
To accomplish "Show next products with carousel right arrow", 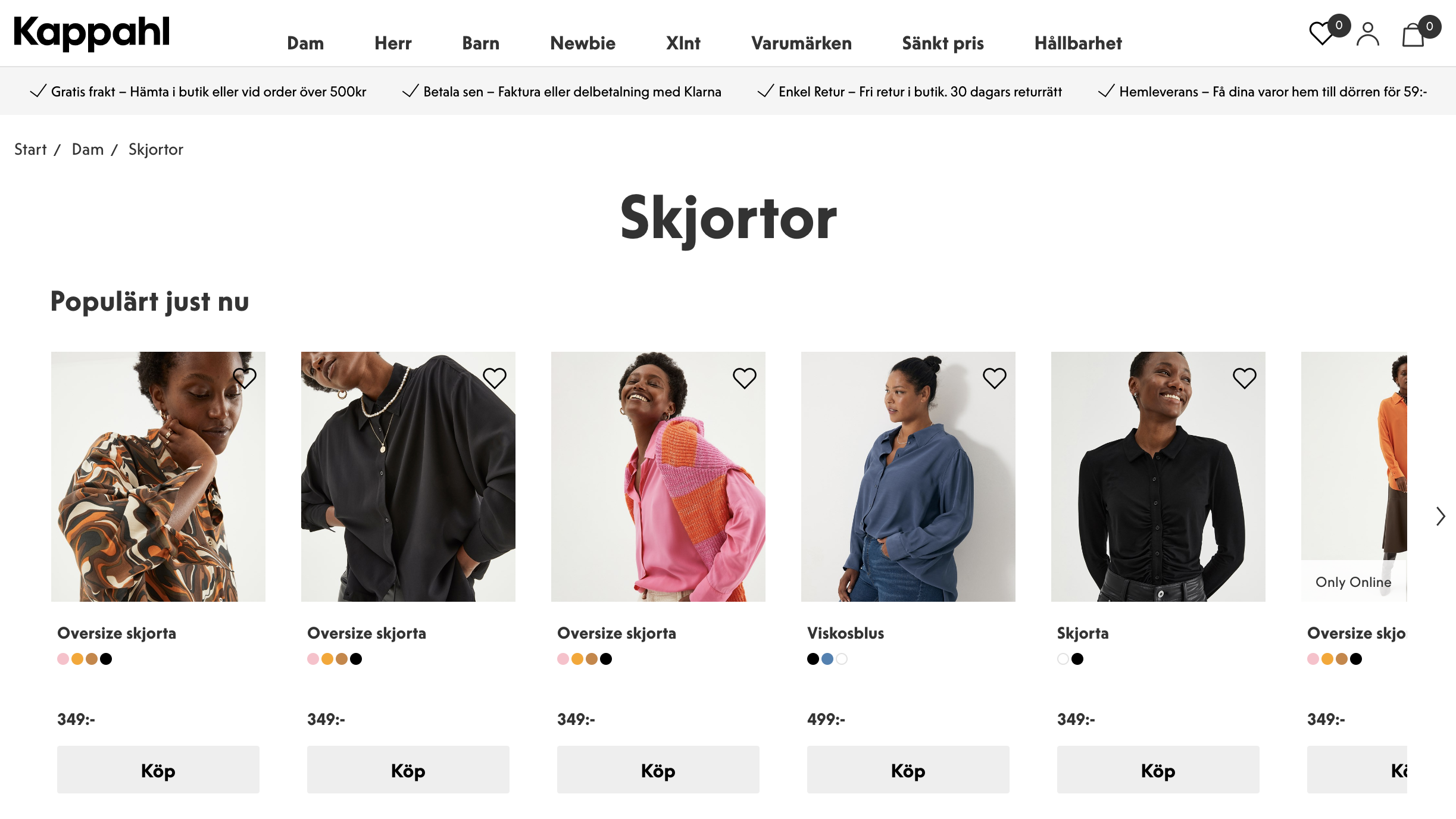I will click(x=1441, y=516).
